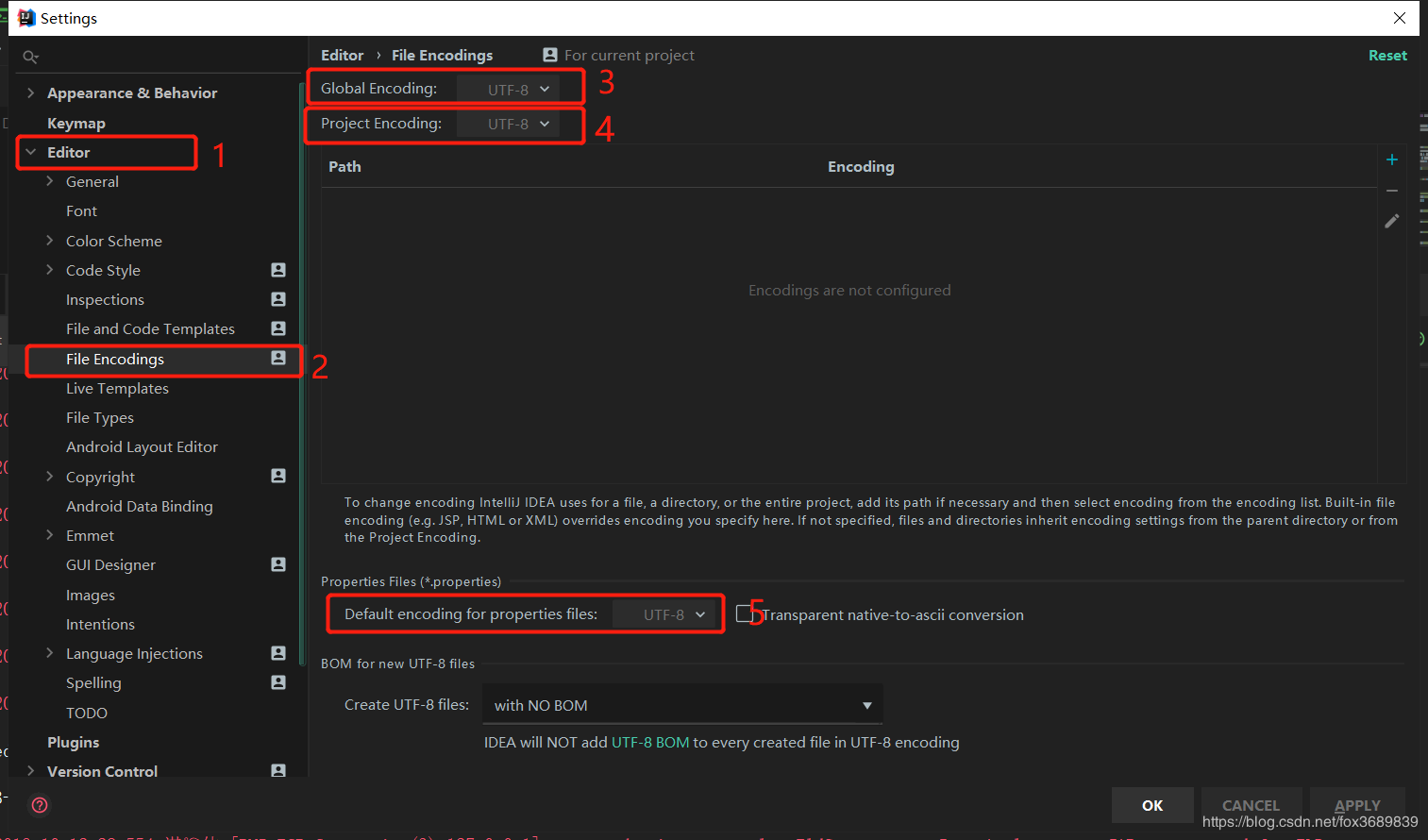Click the UTF-8 BOM link
Screen dimensions: 1428x840
click(650, 742)
